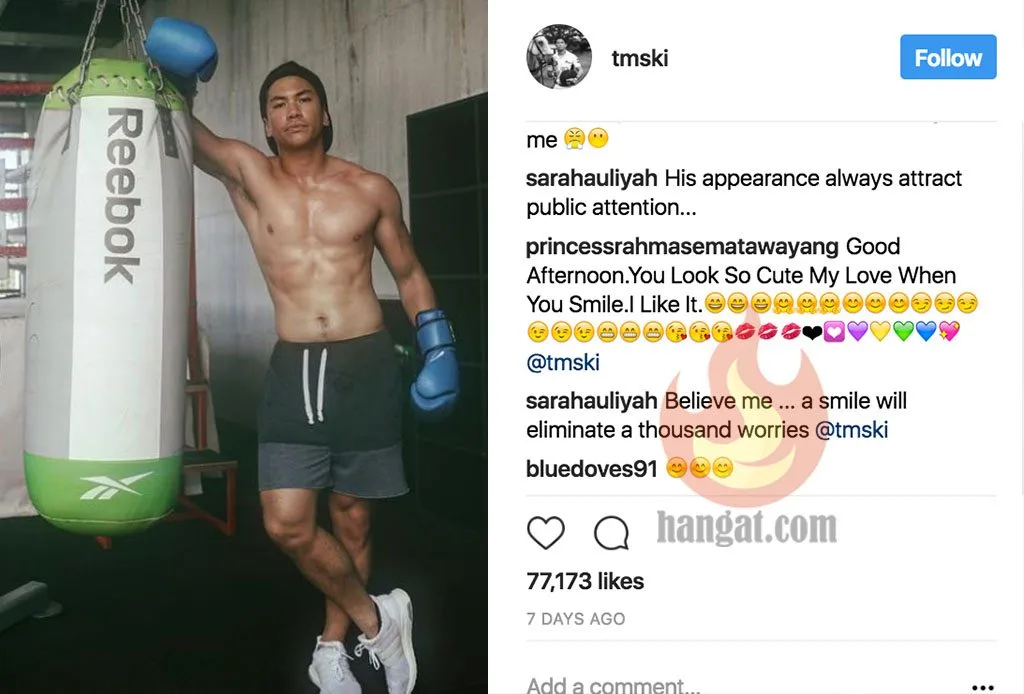Open the first sarahauliyah commenter profile
Image resolution: width=1024 pixels, height=694 pixels.
(x=592, y=178)
